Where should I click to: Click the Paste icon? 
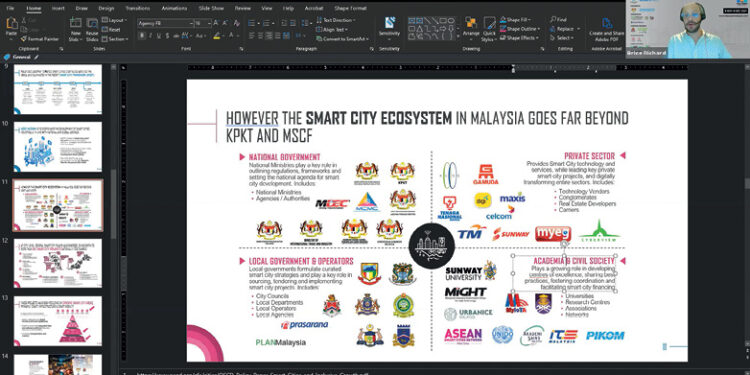coord(11,23)
